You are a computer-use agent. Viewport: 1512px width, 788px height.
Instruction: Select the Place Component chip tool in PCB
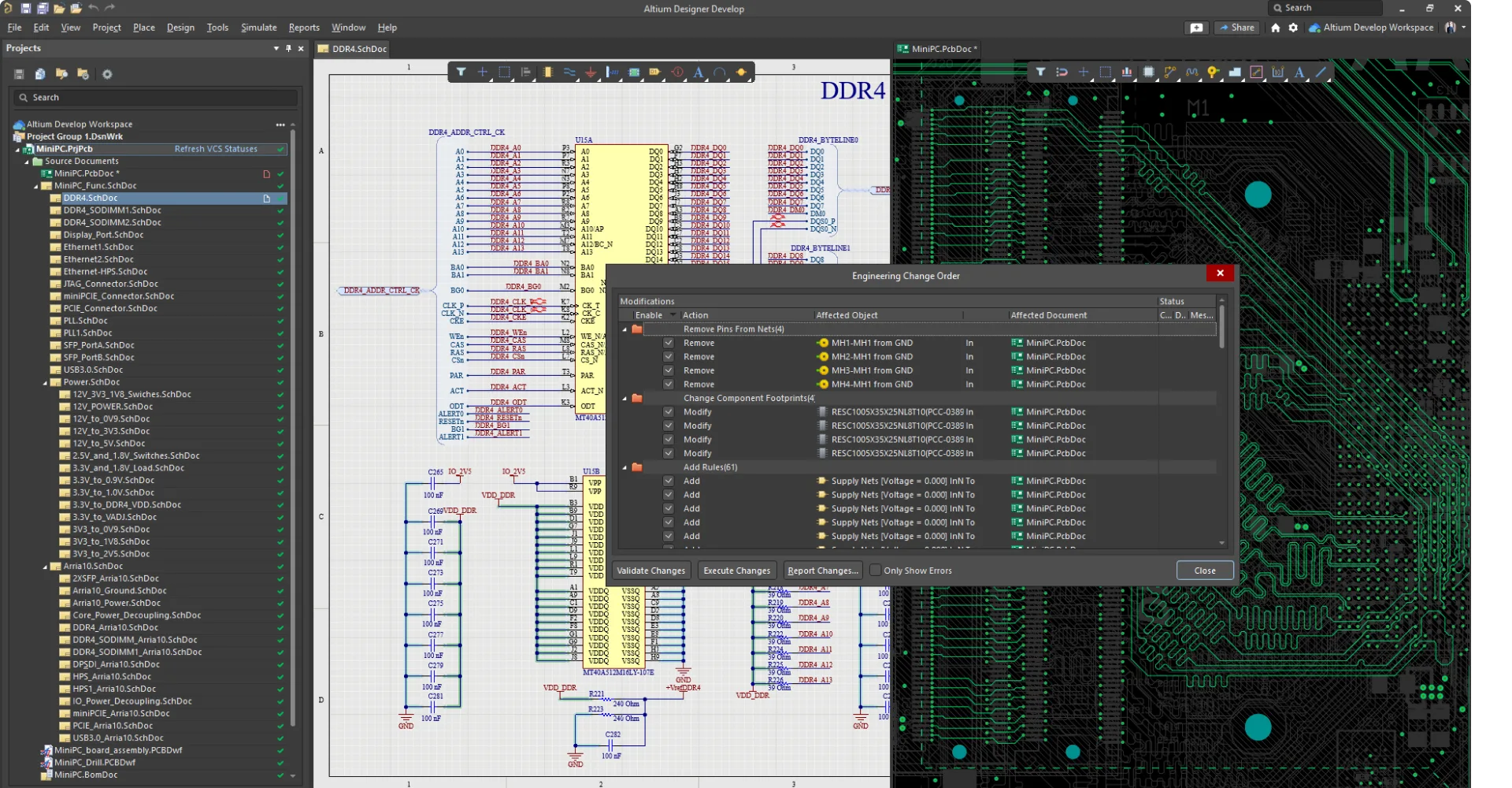[1149, 72]
